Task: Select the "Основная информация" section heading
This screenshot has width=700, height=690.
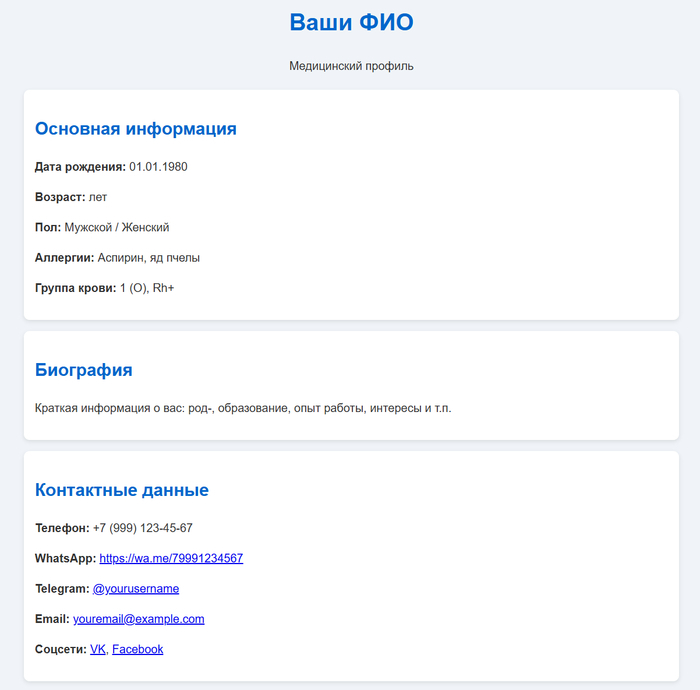Action: pyautogui.click(x=135, y=129)
